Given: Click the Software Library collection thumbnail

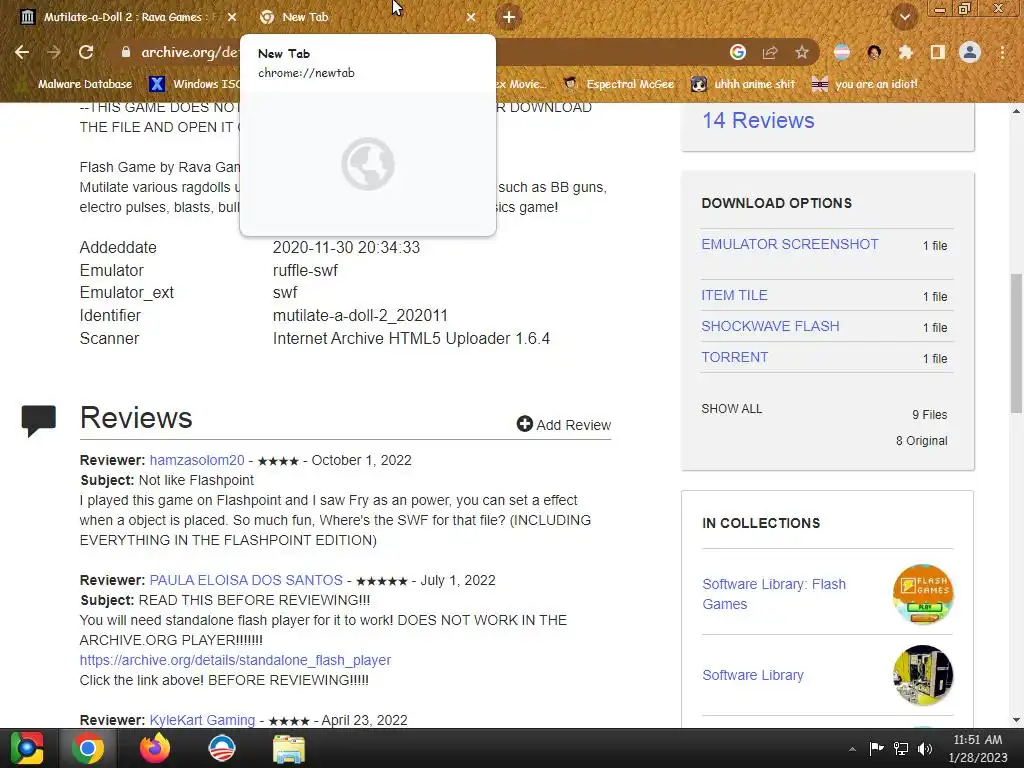Looking at the screenshot, I should point(923,675).
